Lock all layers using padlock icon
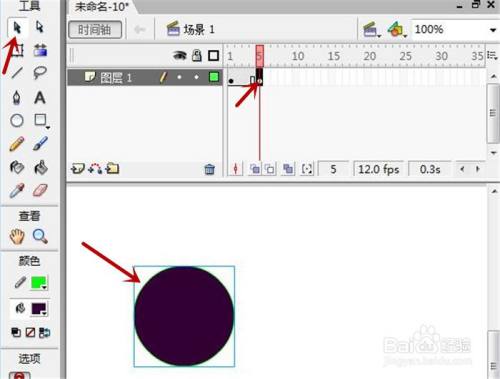Image resolution: width=500 pixels, height=379 pixels. [197, 55]
